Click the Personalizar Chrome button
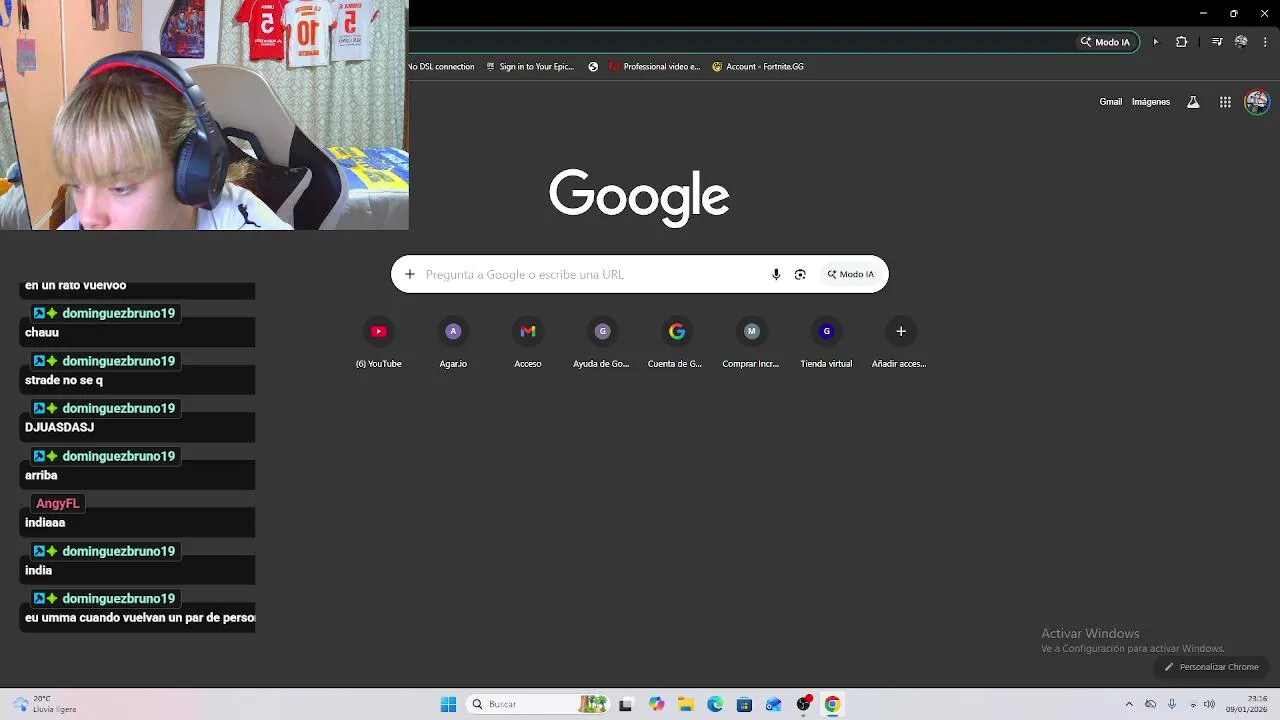Screen dimensions: 1280x720 [1211, 667]
